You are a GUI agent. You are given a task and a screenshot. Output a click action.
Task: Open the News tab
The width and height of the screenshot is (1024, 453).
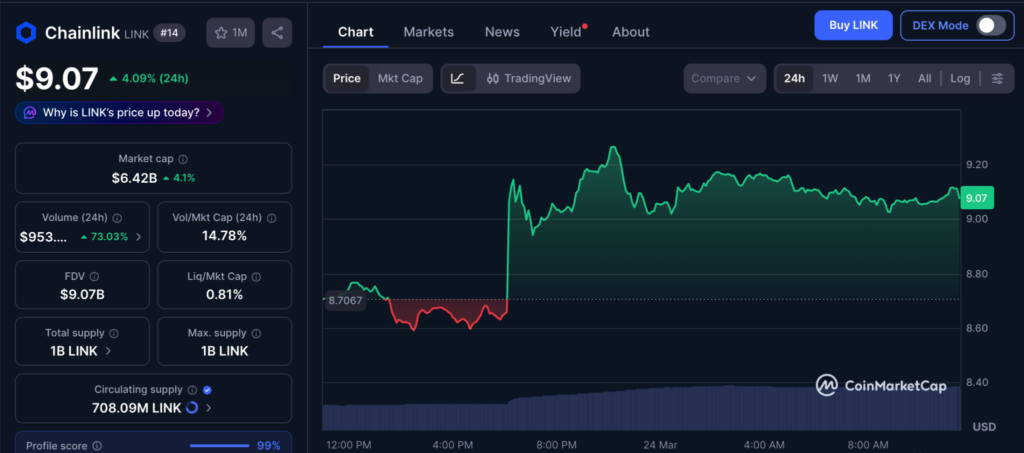(x=502, y=32)
